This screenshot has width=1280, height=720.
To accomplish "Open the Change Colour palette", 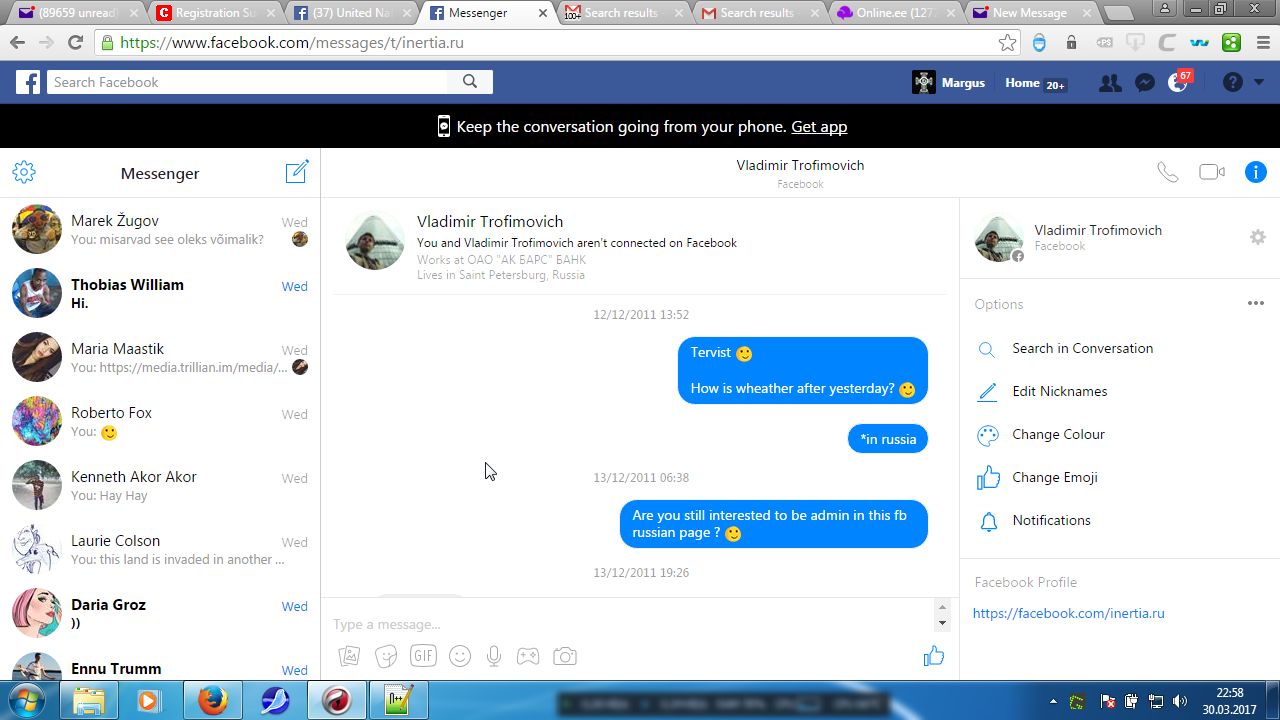I will click(1058, 435).
